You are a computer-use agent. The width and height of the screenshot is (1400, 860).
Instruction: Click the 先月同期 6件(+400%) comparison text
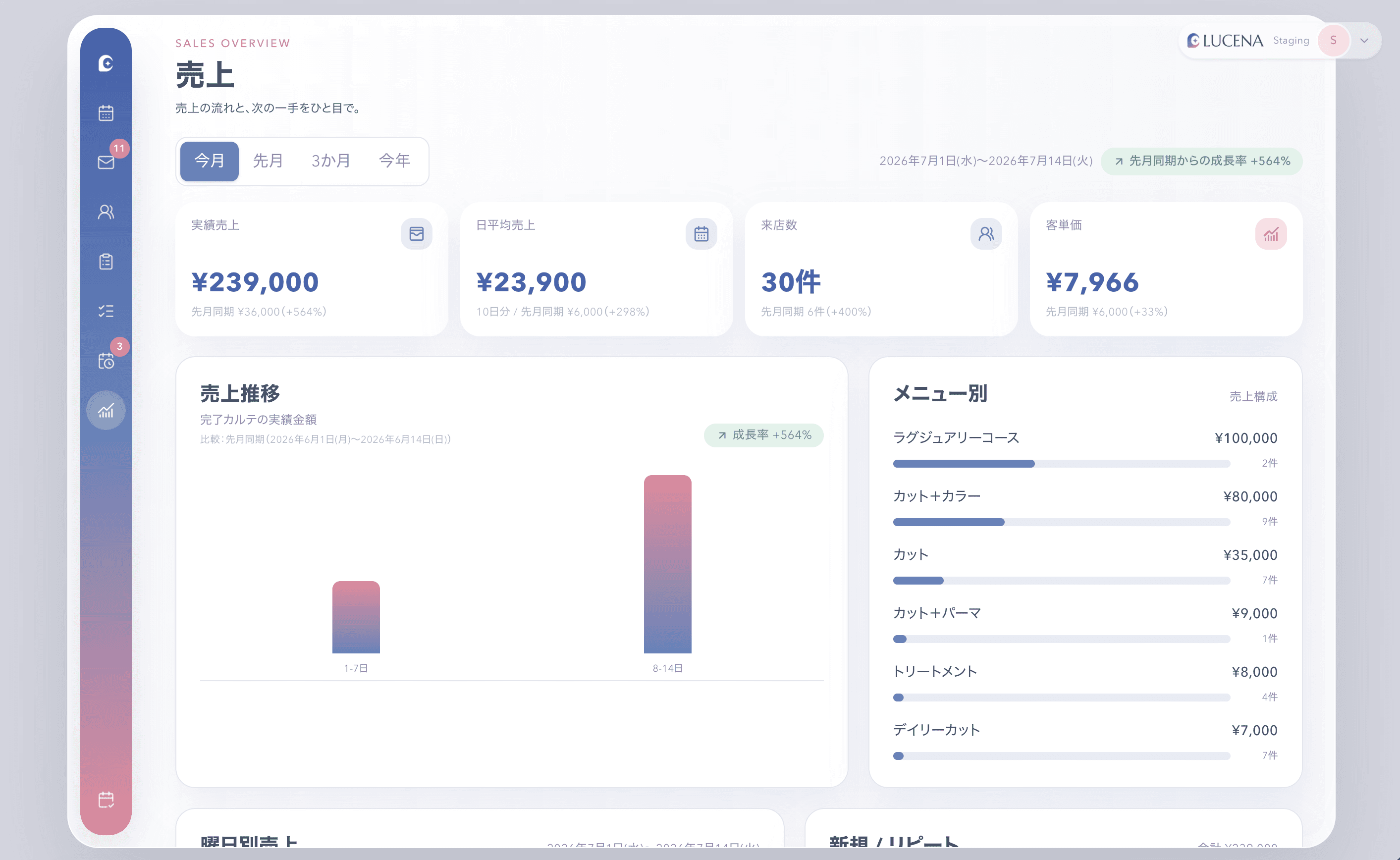[816, 312]
